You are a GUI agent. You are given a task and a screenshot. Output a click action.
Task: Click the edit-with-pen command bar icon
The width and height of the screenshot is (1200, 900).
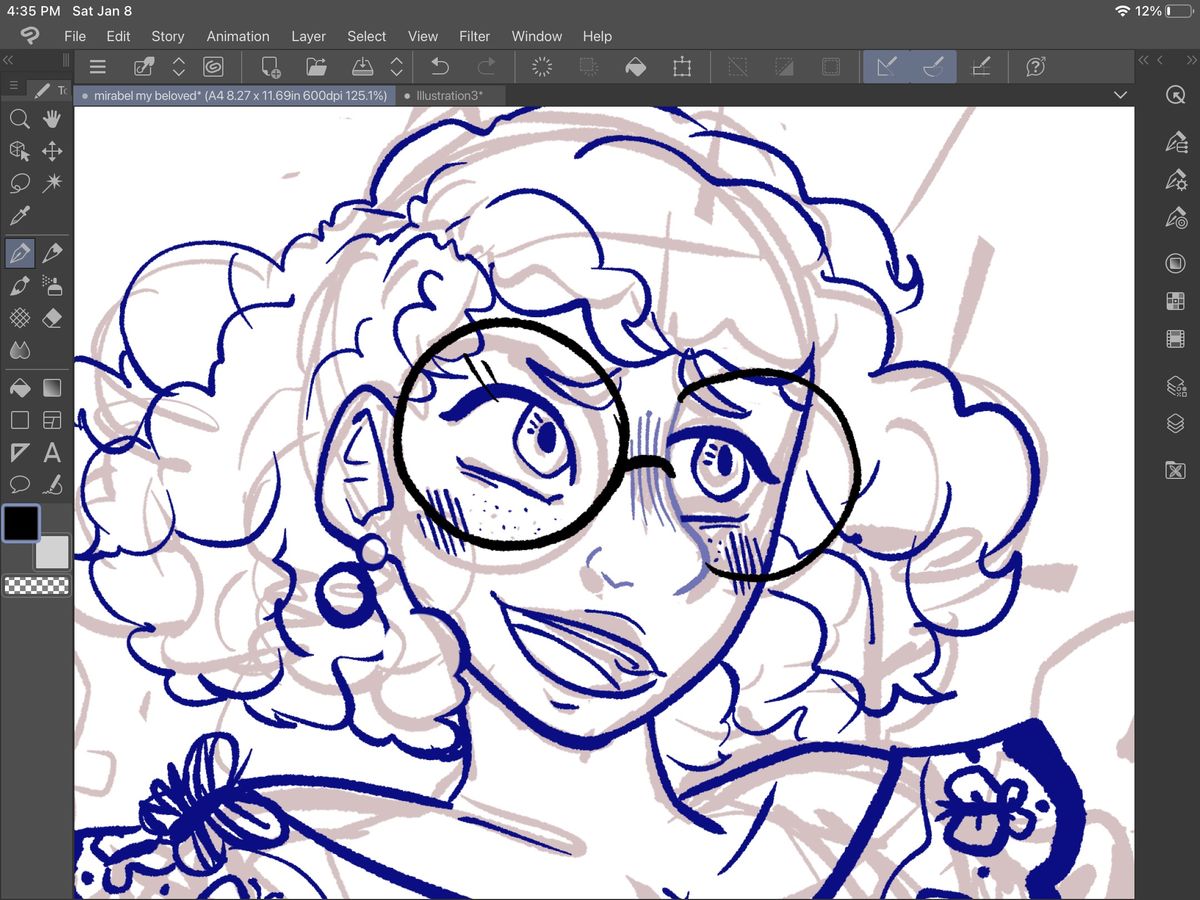[x=145, y=67]
